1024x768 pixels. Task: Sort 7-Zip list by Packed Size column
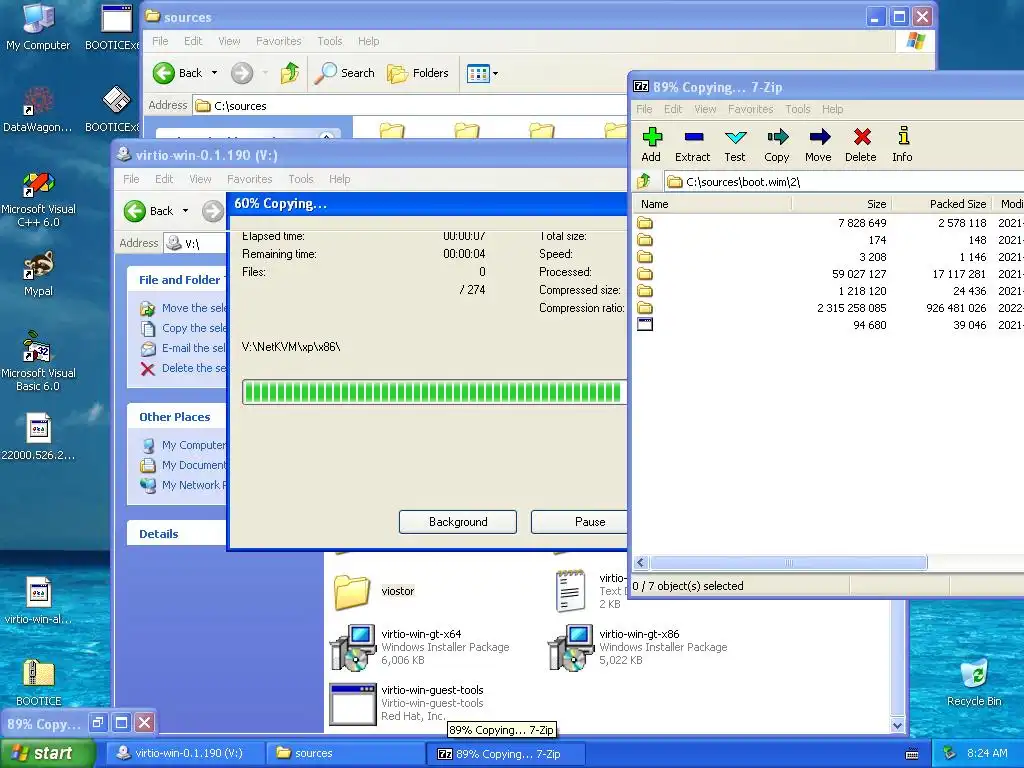pos(941,204)
